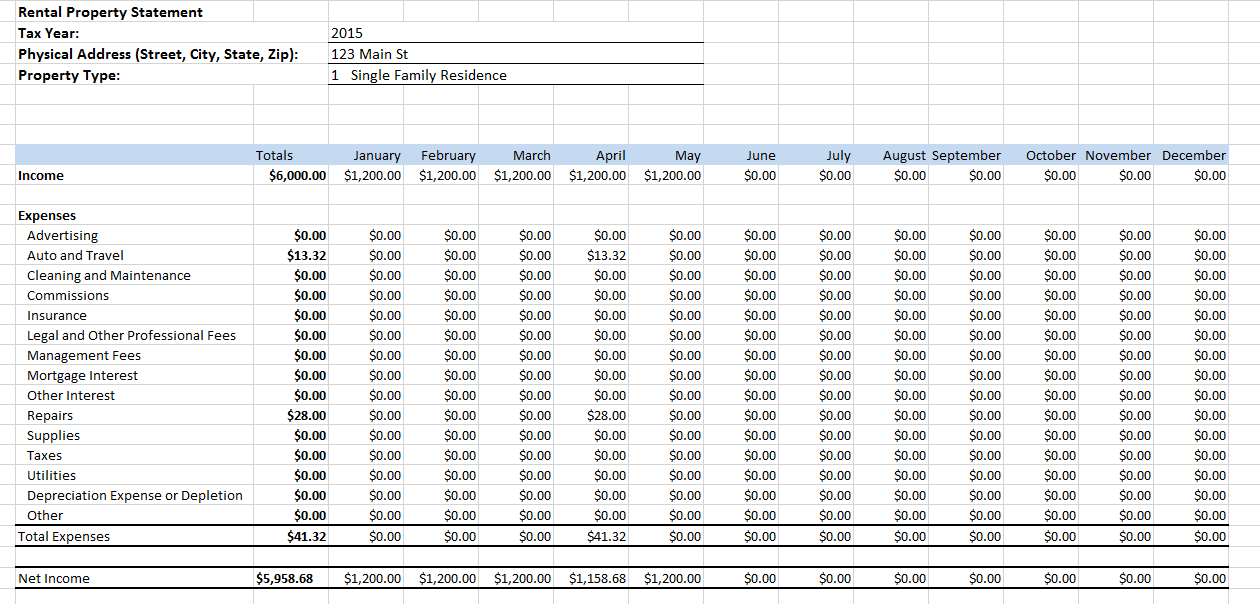Select the Expenses section heading
The width and height of the screenshot is (1260, 604).
pos(47,216)
